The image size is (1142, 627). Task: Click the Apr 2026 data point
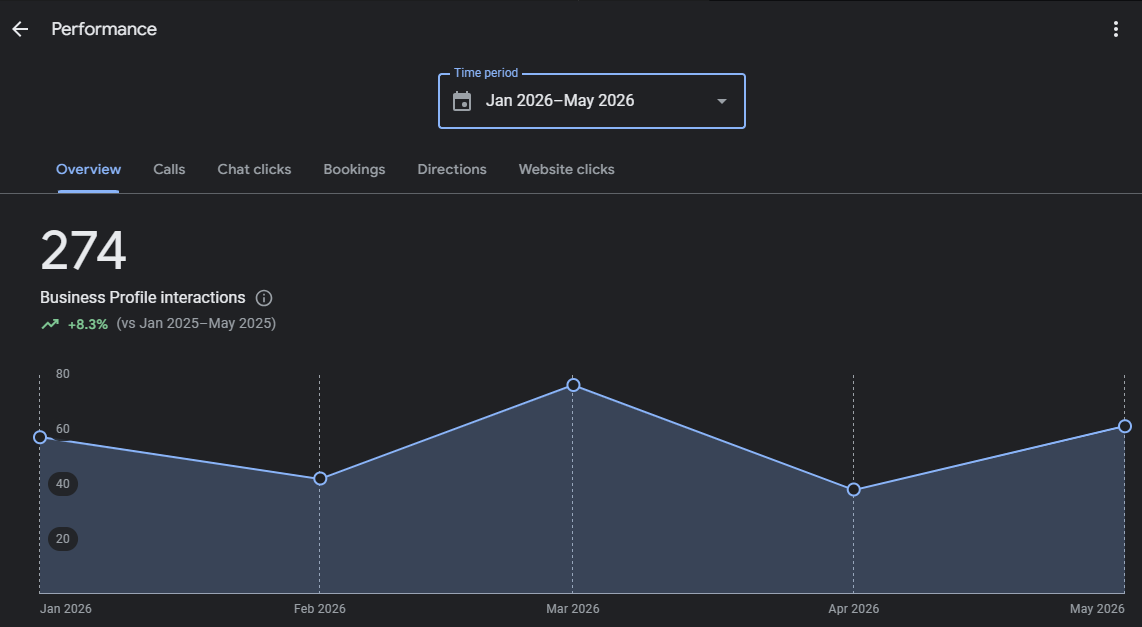click(854, 489)
